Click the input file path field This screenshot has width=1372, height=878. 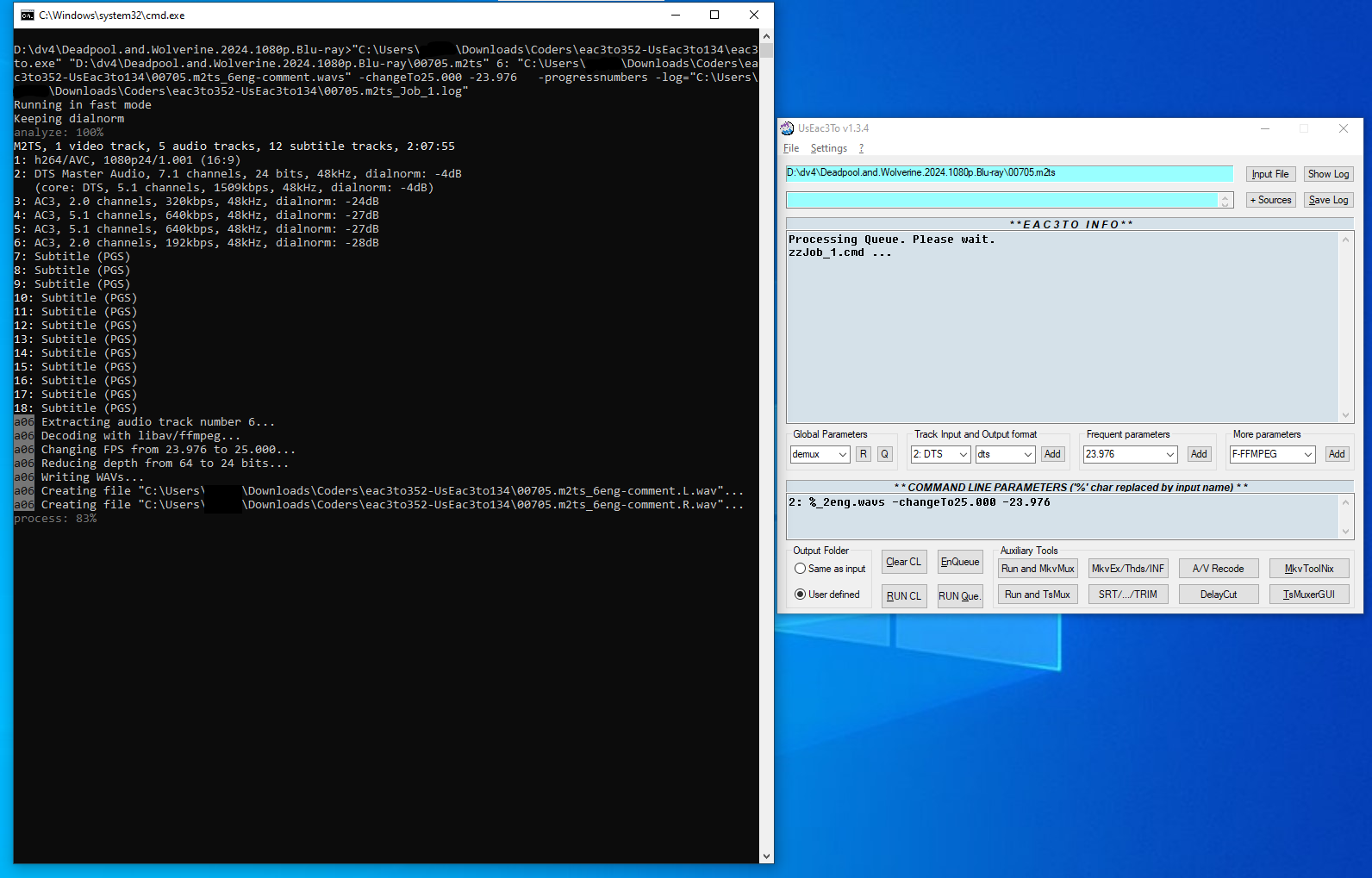coord(1009,173)
